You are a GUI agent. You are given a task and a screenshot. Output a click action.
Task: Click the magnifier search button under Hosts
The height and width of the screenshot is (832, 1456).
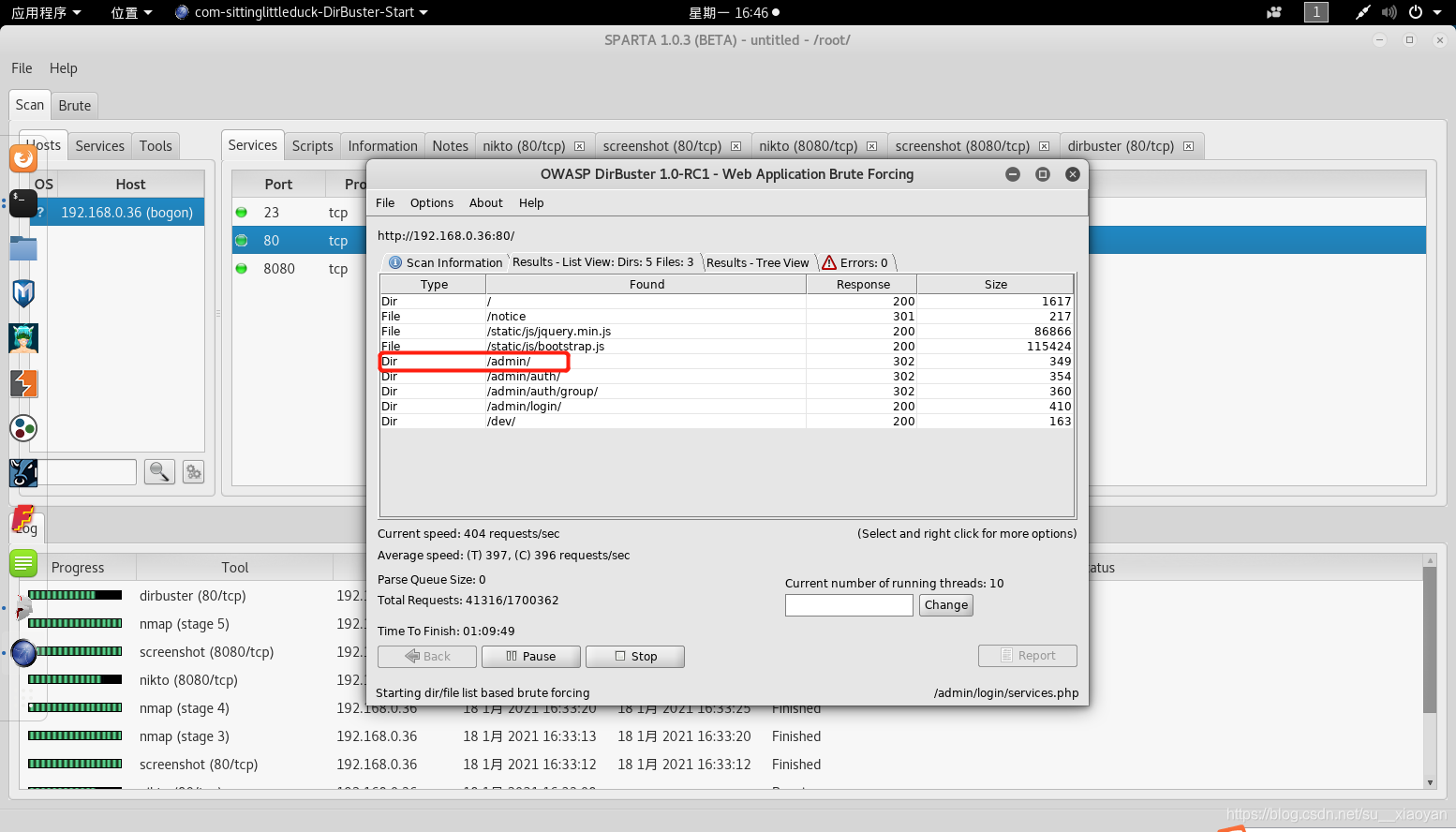pos(159,471)
